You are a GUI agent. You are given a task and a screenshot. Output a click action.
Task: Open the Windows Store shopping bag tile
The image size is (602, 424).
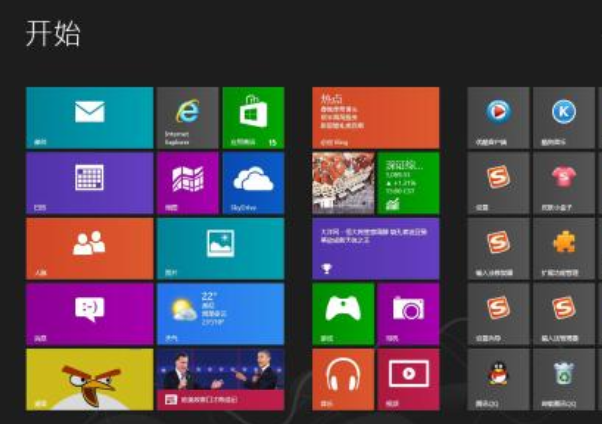[253, 118]
